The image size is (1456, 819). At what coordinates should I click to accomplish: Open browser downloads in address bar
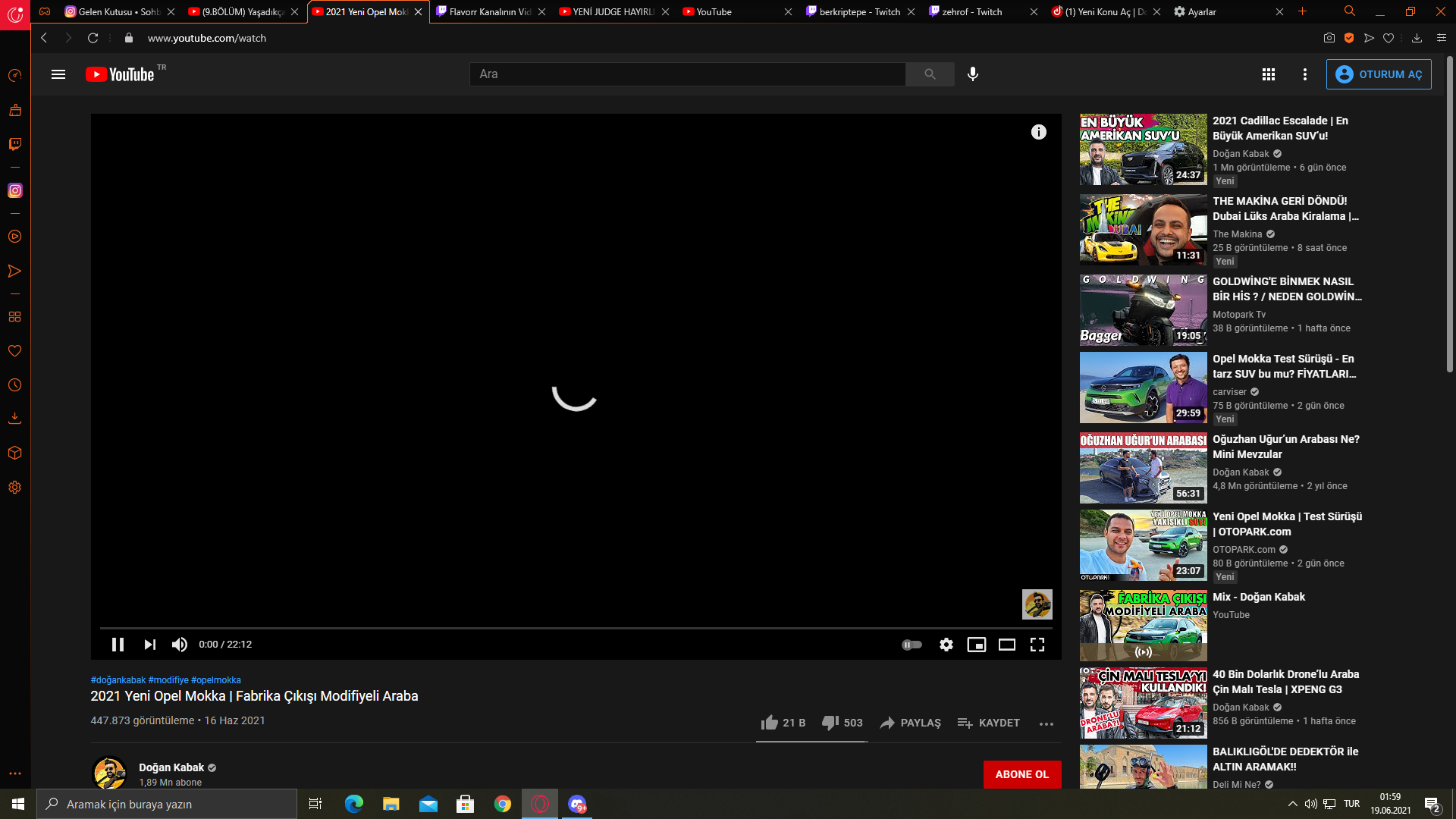coord(1417,38)
